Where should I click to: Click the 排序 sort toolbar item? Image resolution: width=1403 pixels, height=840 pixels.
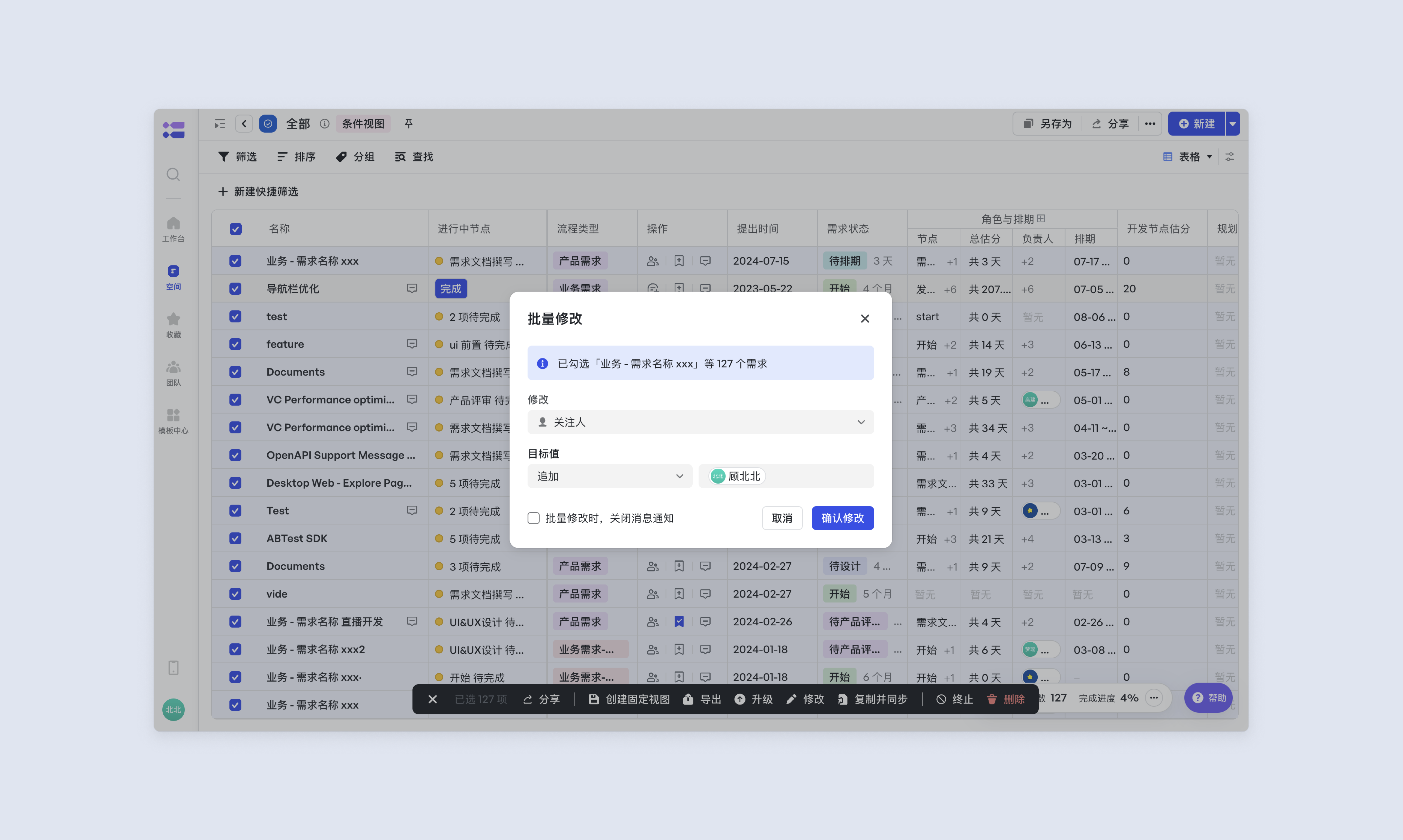point(296,157)
